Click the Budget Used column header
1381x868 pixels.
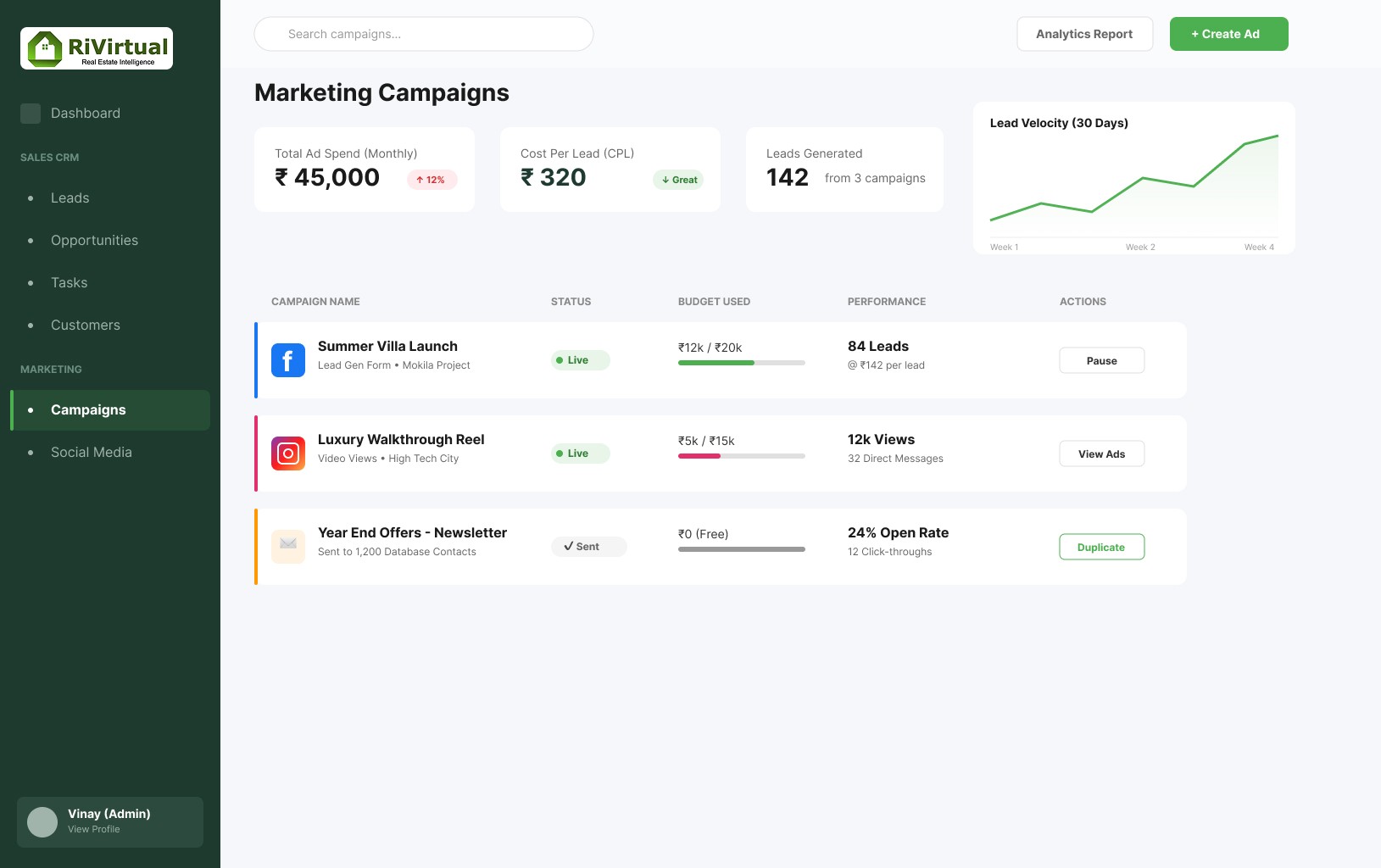tap(714, 302)
